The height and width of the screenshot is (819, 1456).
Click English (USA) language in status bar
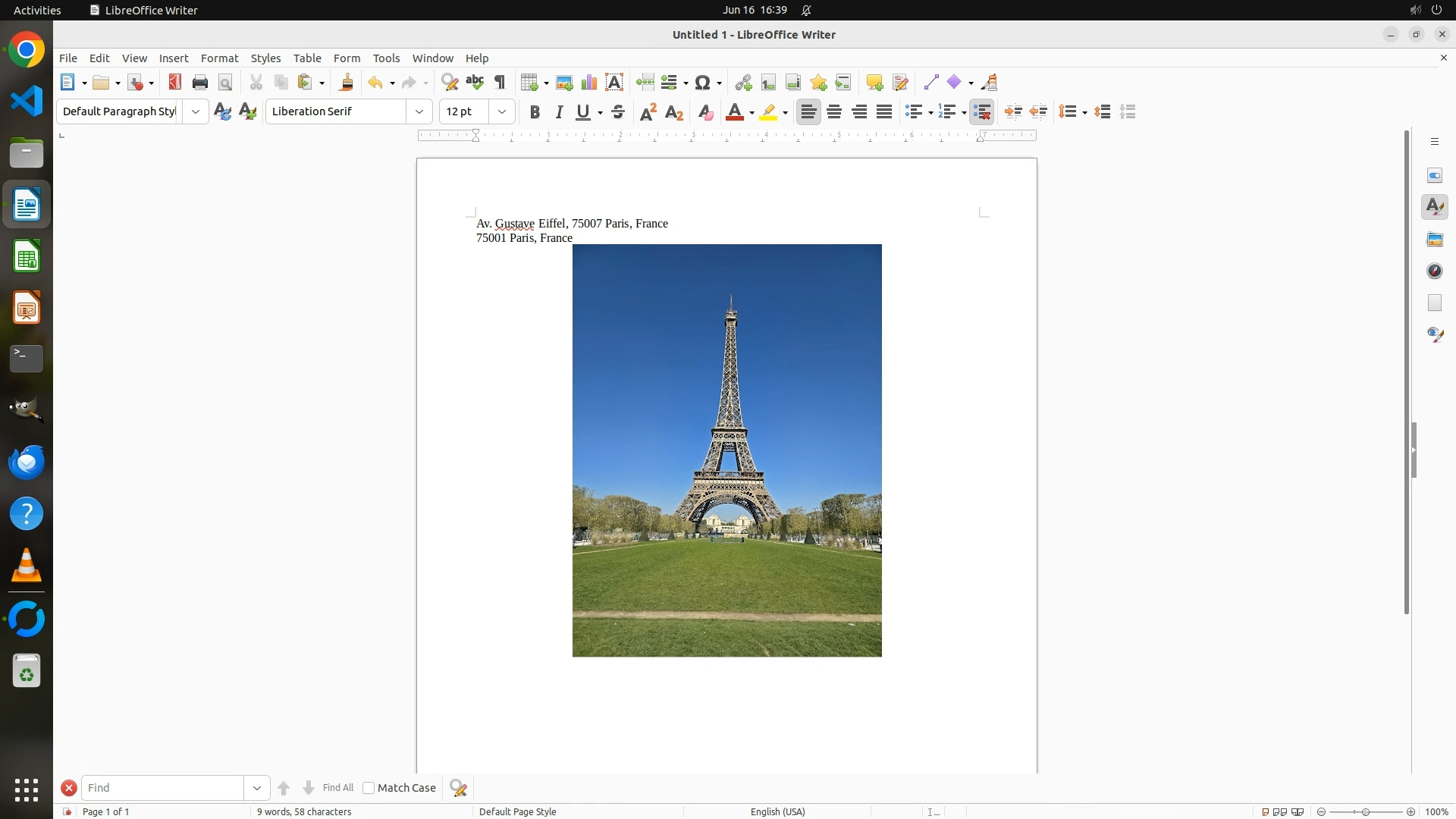pos(777,811)
